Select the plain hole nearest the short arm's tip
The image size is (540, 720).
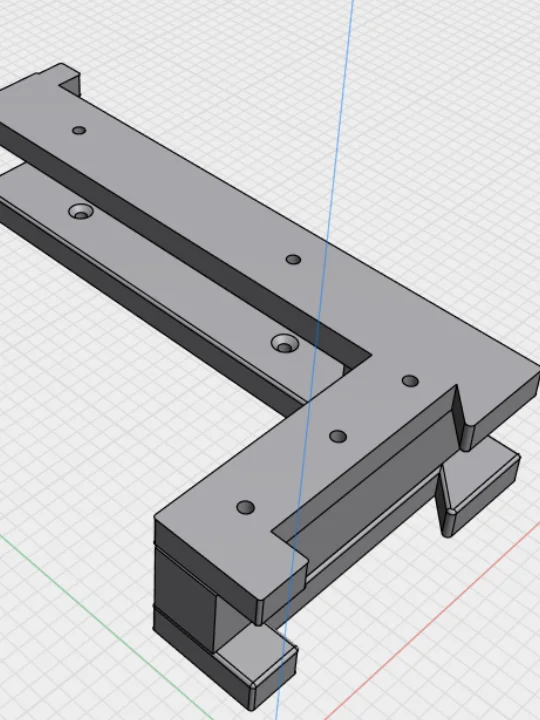[246, 507]
